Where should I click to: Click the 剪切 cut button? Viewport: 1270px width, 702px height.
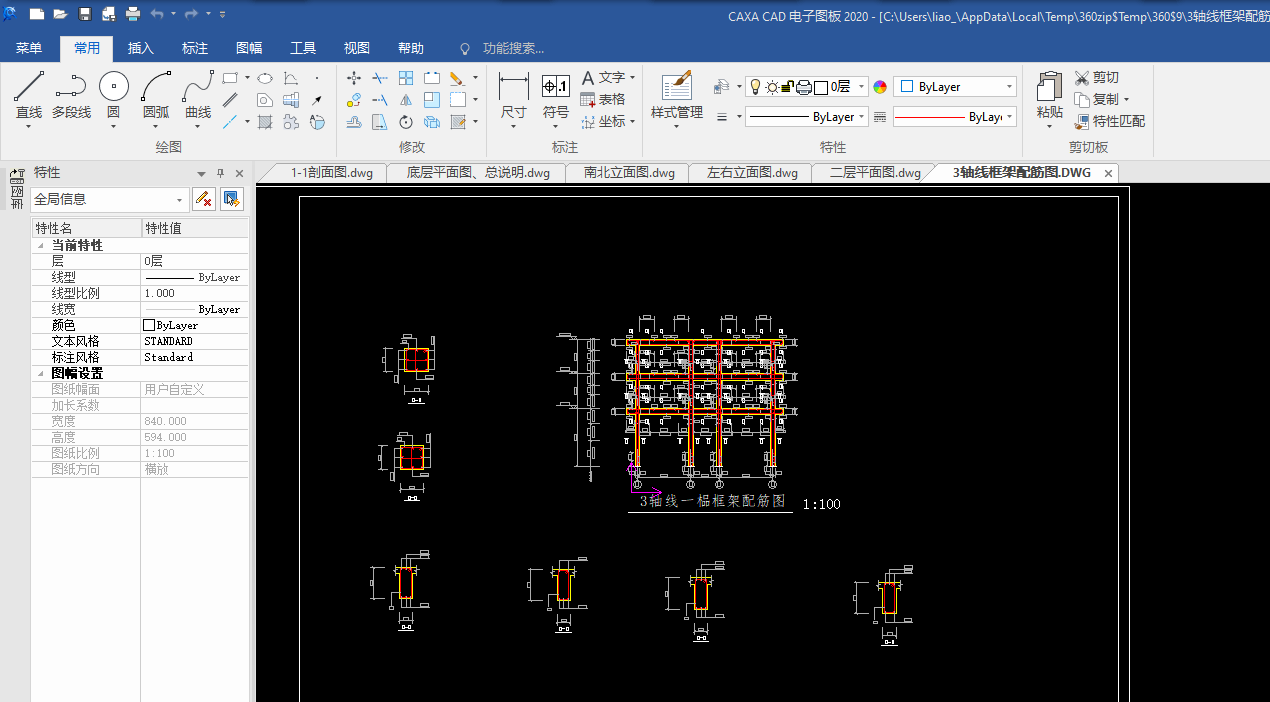pos(1097,77)
